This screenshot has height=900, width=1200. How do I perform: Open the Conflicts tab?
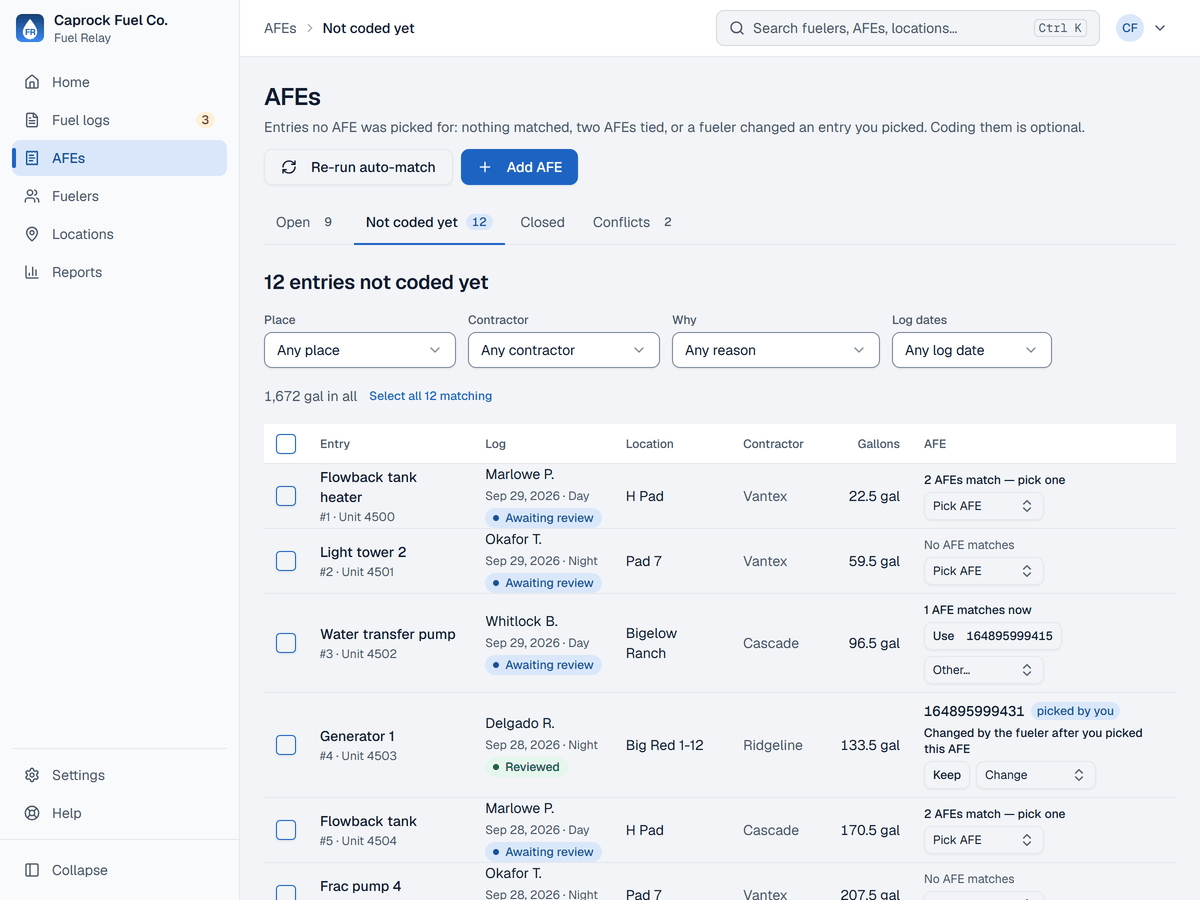coord(632,222)
